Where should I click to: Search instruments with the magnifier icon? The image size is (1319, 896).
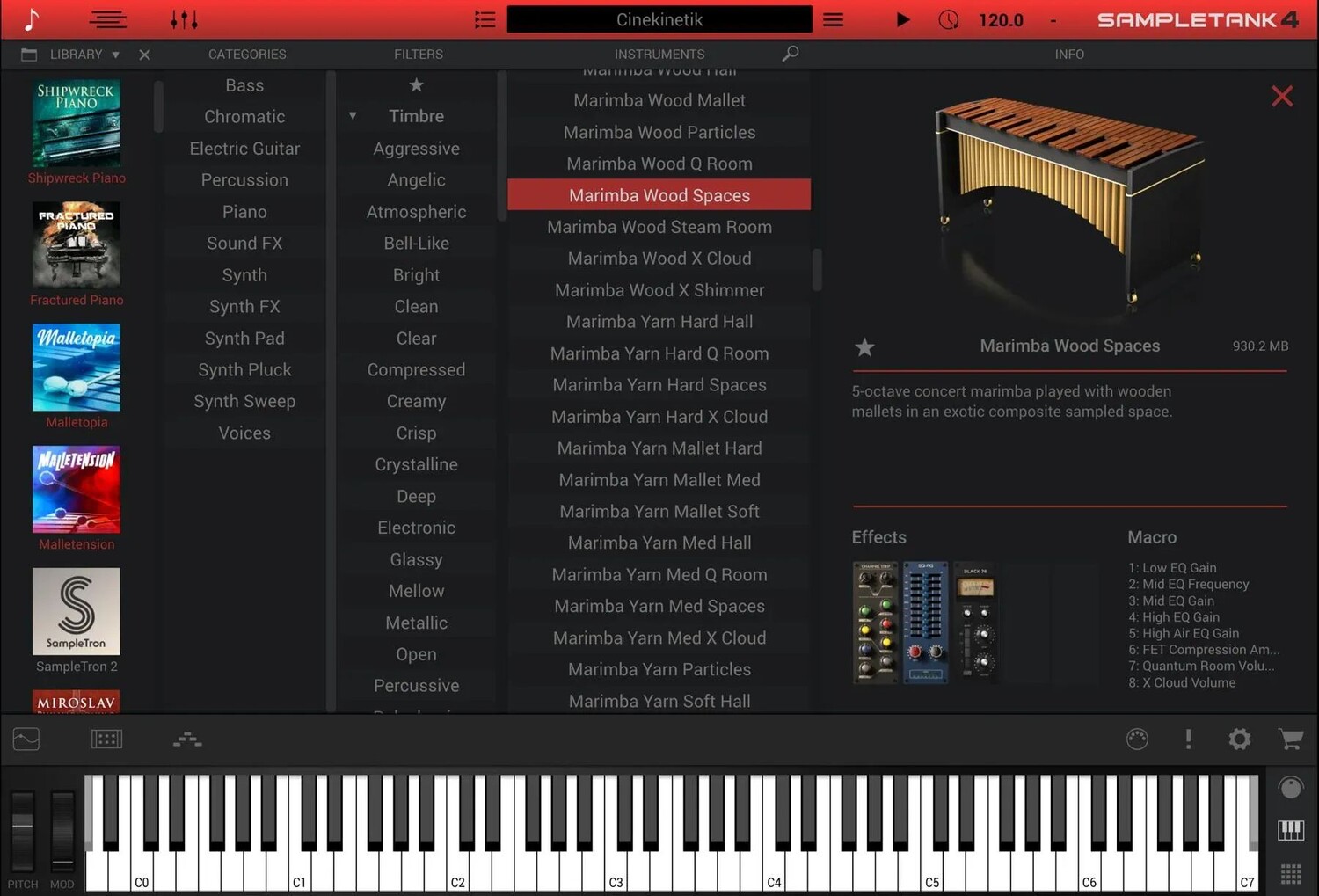point(790,55)
